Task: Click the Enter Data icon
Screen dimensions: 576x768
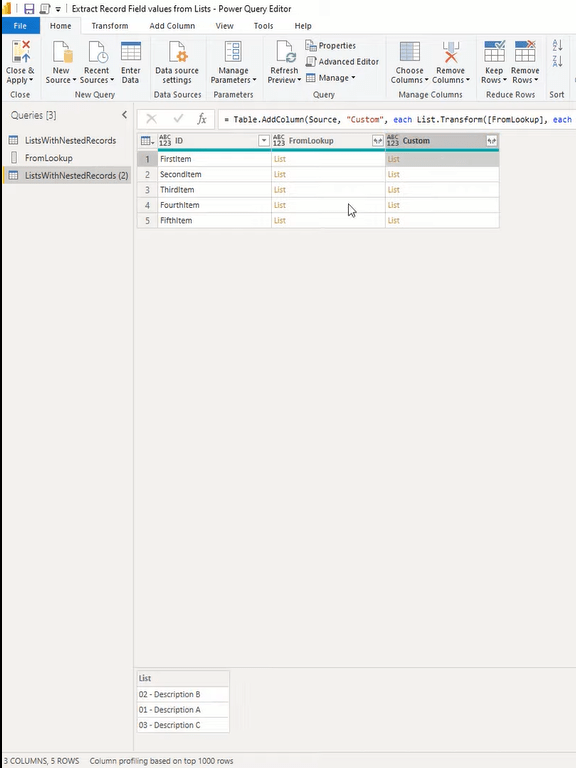Action: 131,52
